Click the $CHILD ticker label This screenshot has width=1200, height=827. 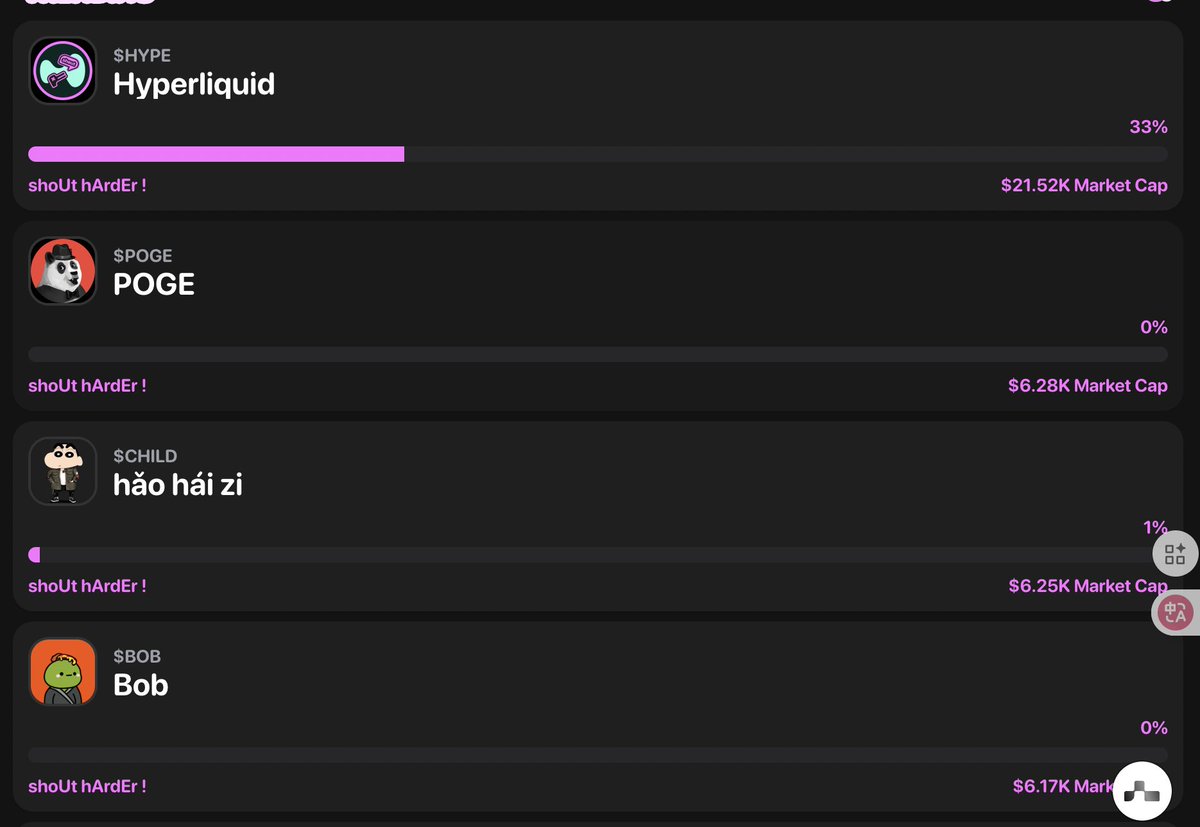point(145,456)
